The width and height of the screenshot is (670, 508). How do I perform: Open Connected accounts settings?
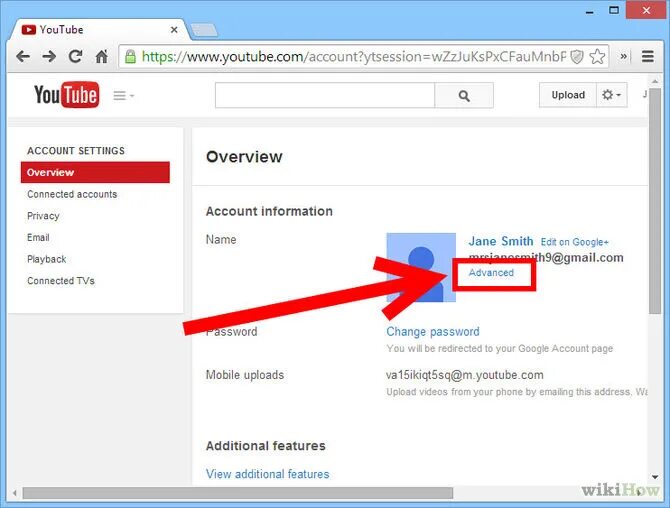tap(72, 194)
